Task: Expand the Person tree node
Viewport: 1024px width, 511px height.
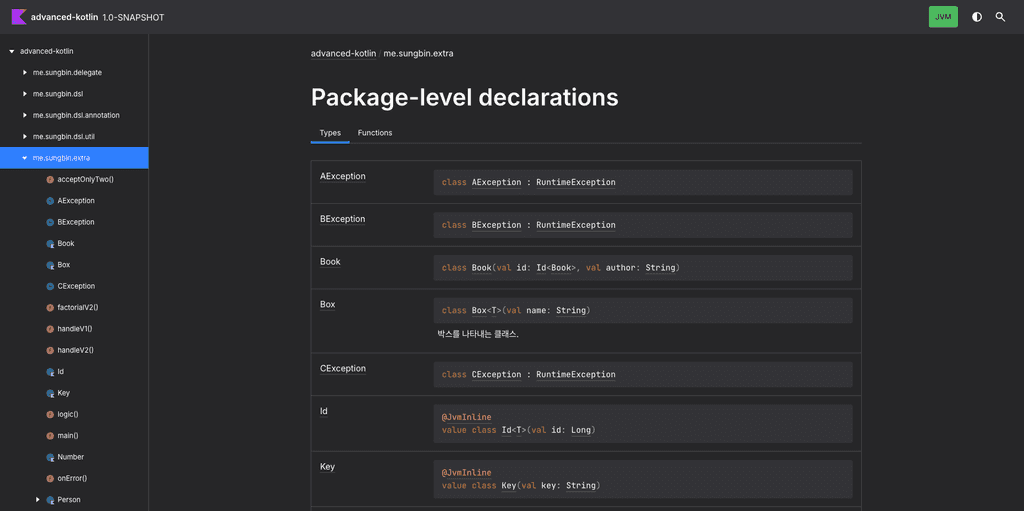Action: click(38, 500)
